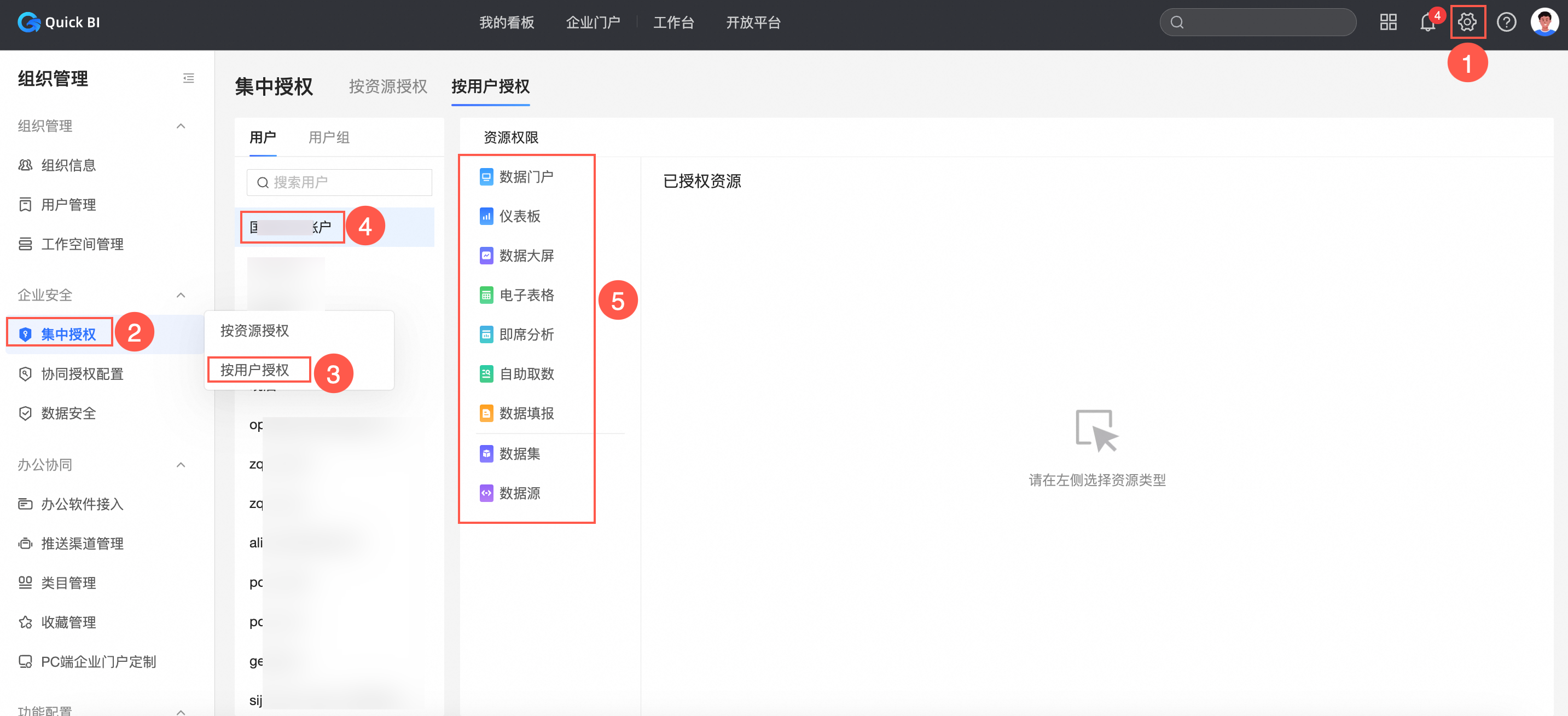The height and width of the screenshot is (716, 1568).
Task: Open the settings gear icon in header
Action: [1467, 22]
